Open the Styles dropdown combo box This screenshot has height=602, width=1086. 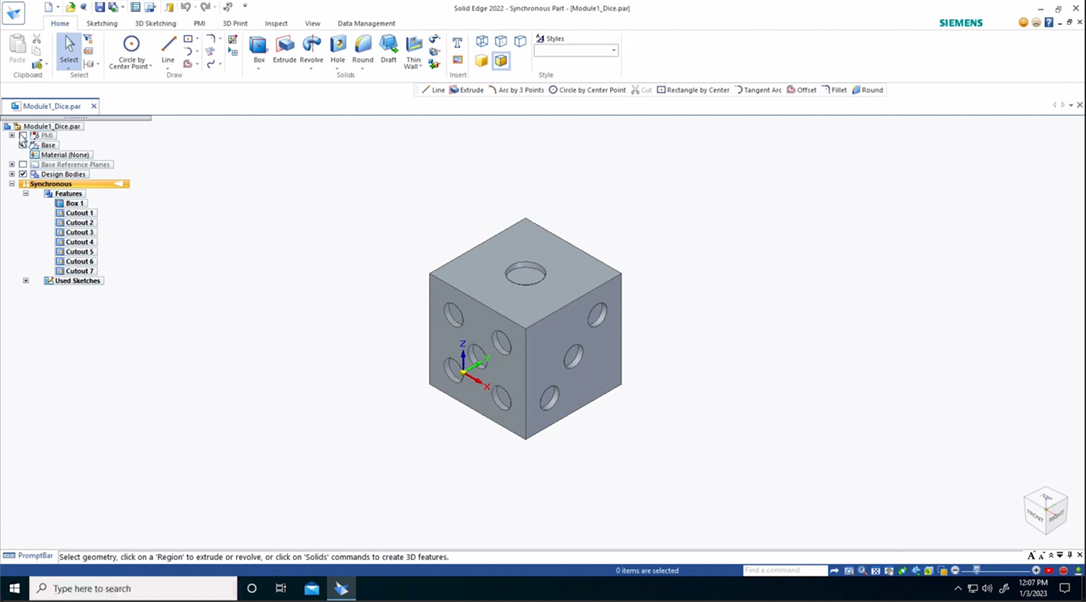[576, 51]
